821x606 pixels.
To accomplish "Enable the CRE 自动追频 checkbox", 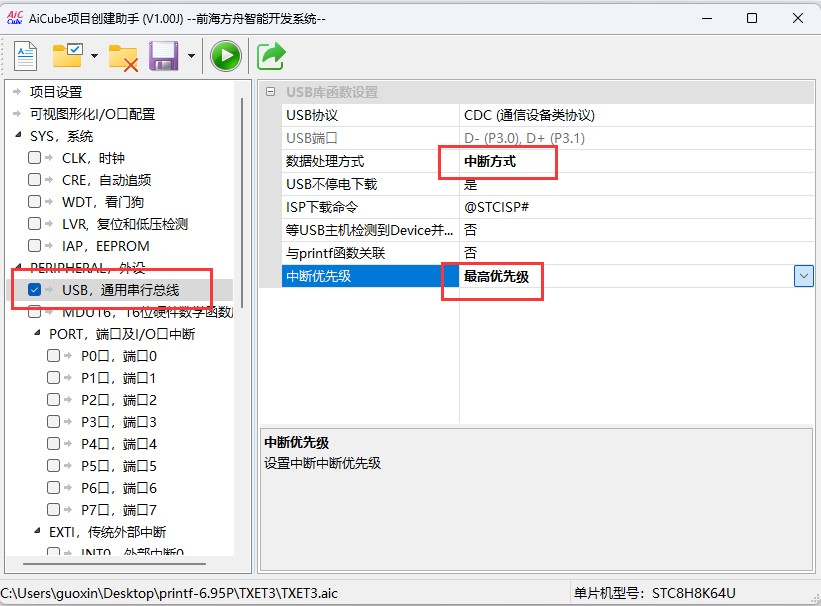I will (x=35, y=180).
